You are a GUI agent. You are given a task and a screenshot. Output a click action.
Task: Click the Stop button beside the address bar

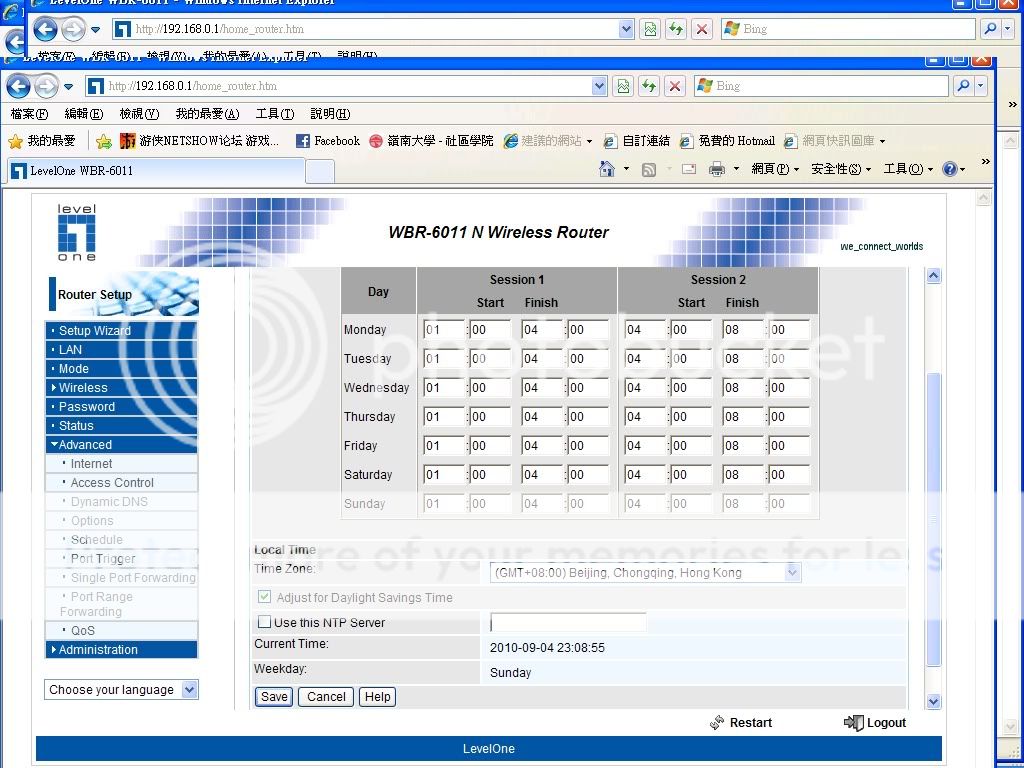[675, 86]
